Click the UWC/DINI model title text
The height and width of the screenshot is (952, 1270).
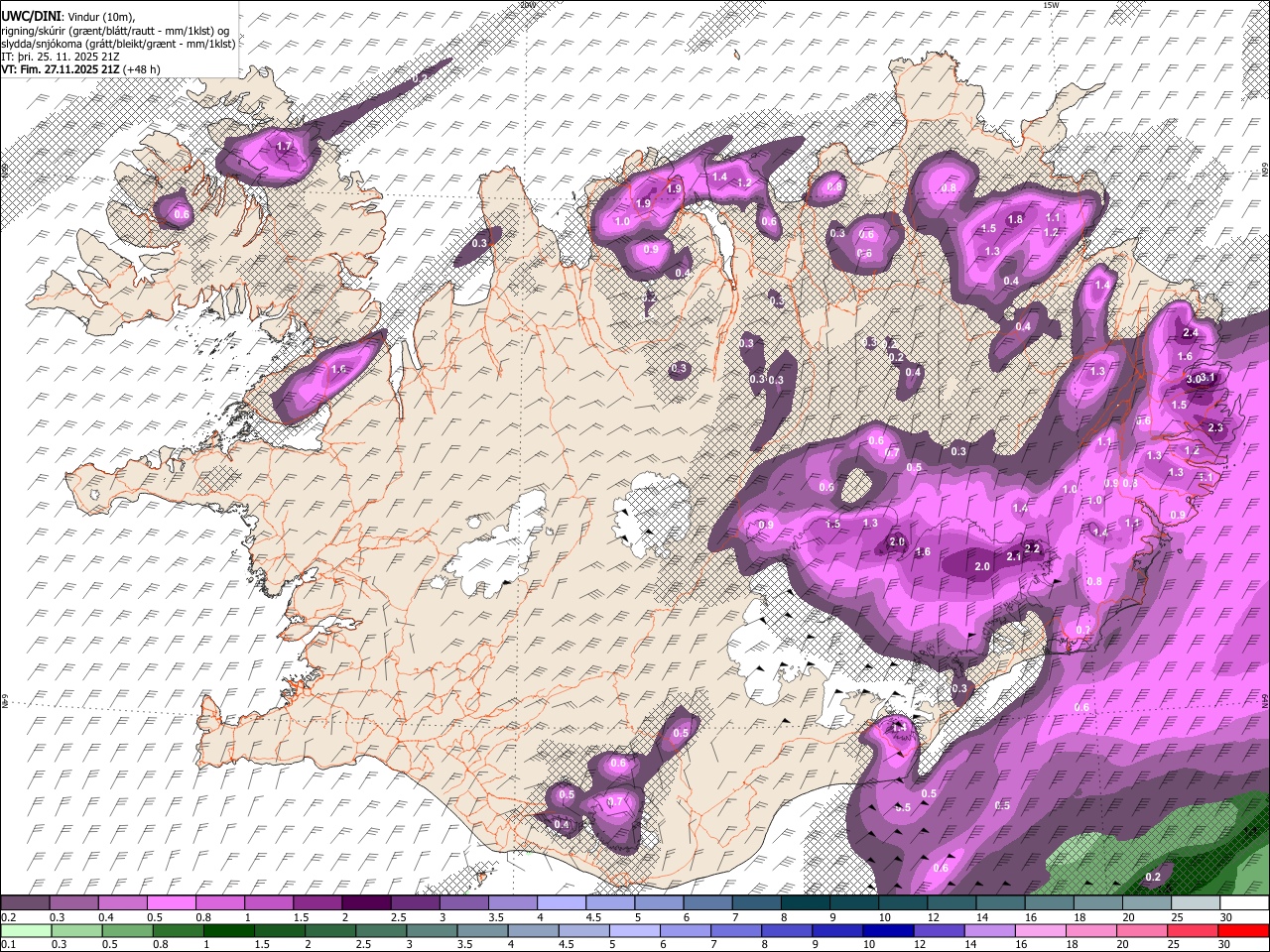(31, 17)
